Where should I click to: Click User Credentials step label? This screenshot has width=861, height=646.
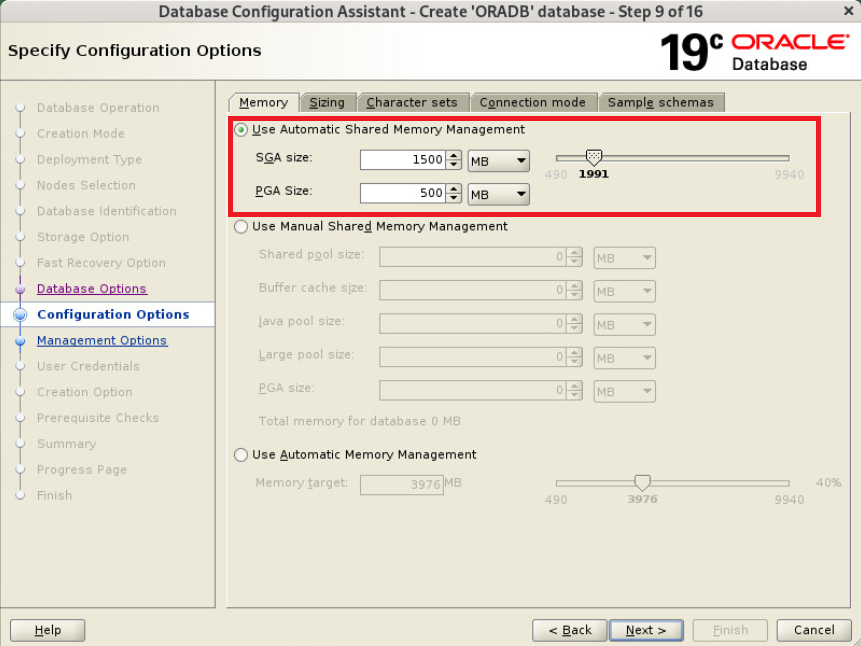88,366
